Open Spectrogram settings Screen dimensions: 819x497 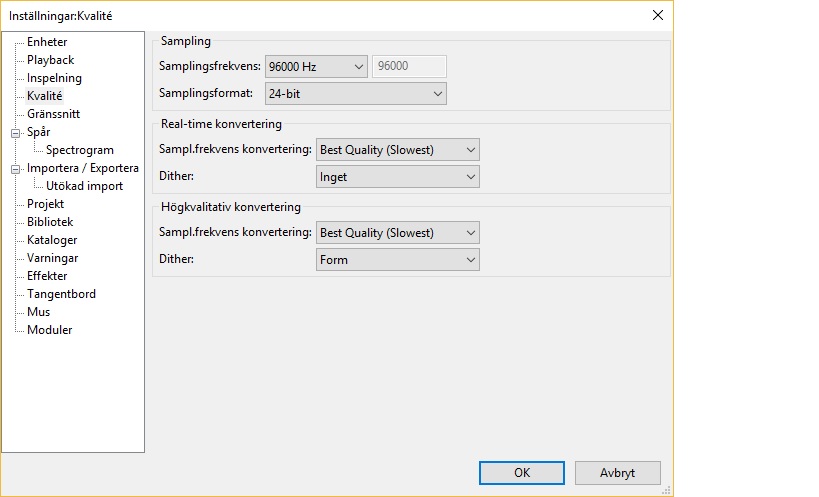[80, 150]
